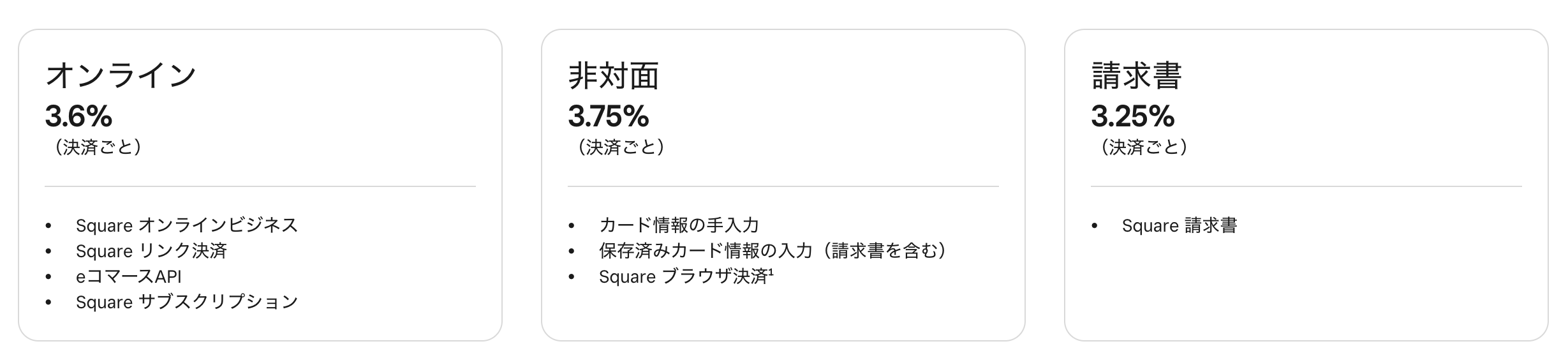1568x360 pixels.
Task: Select the eコマースAPI list entry
Action: pyautogui.click(x=129, y=276)
